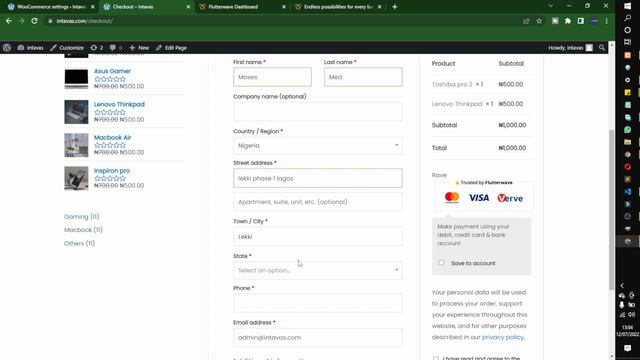Open notification center in taskbar
The width and height of the screenshot is (640, 360).
tap(628, 348)
